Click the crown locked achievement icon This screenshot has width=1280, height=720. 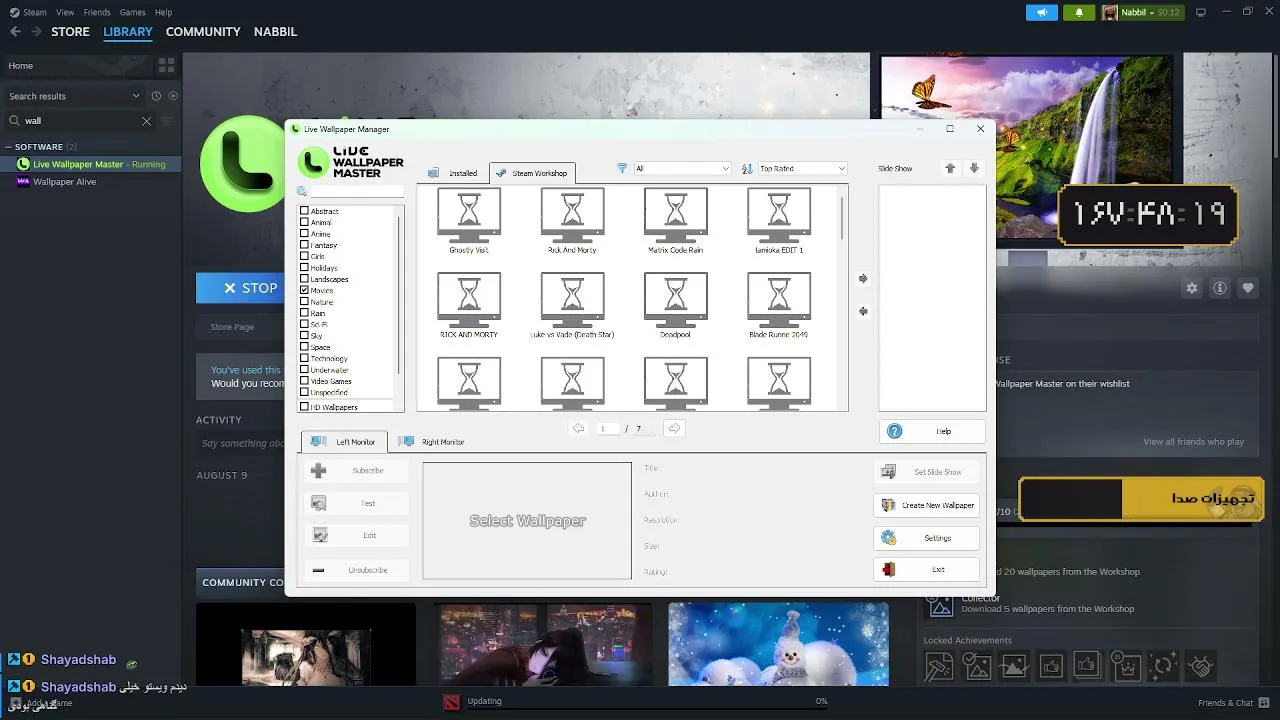point(1126,666)
